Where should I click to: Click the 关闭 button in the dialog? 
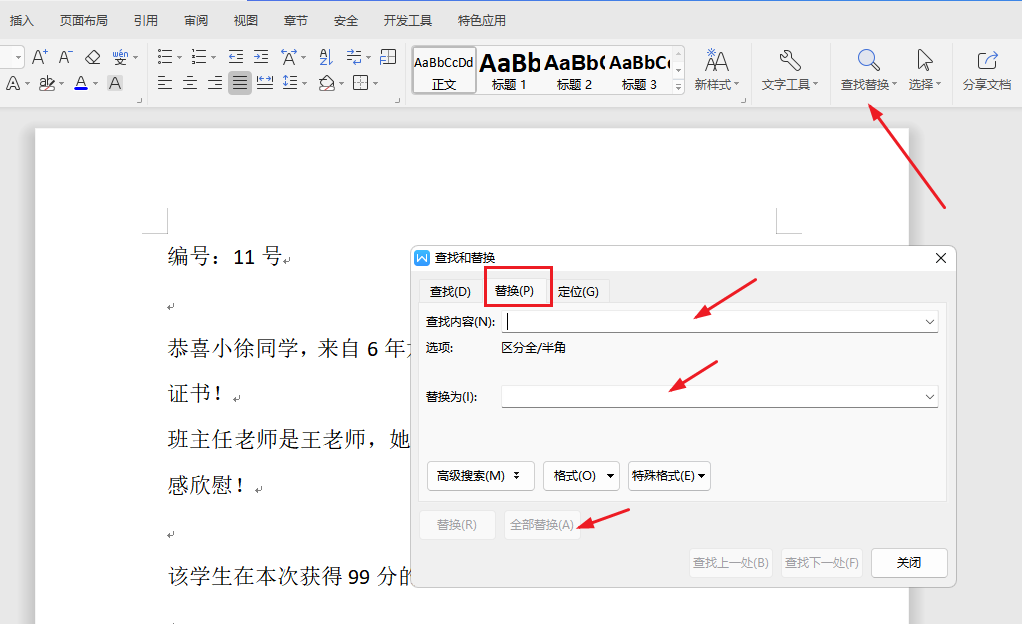pyautogui.click(x=908, y=563)
